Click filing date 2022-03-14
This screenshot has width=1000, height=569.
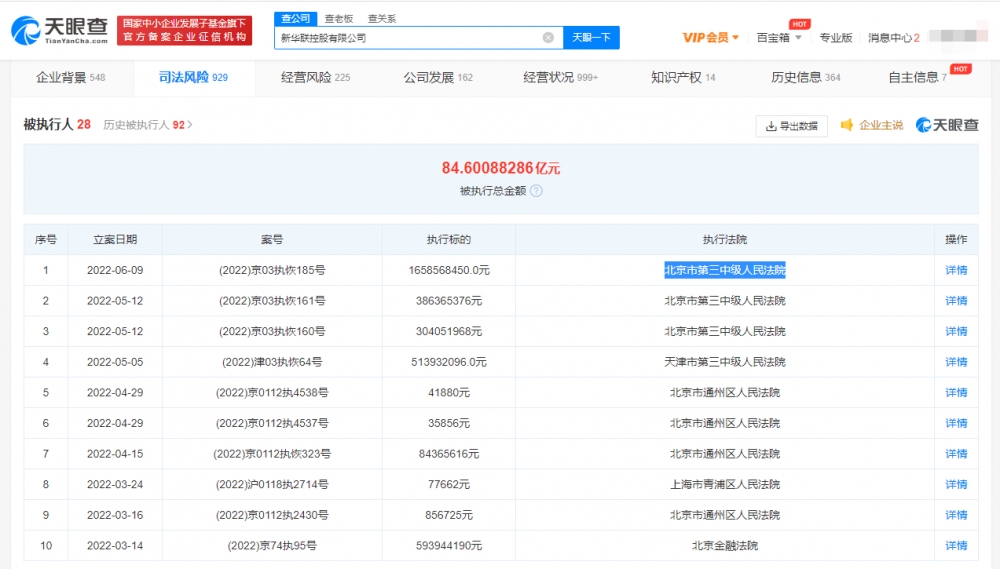point(115,545)
